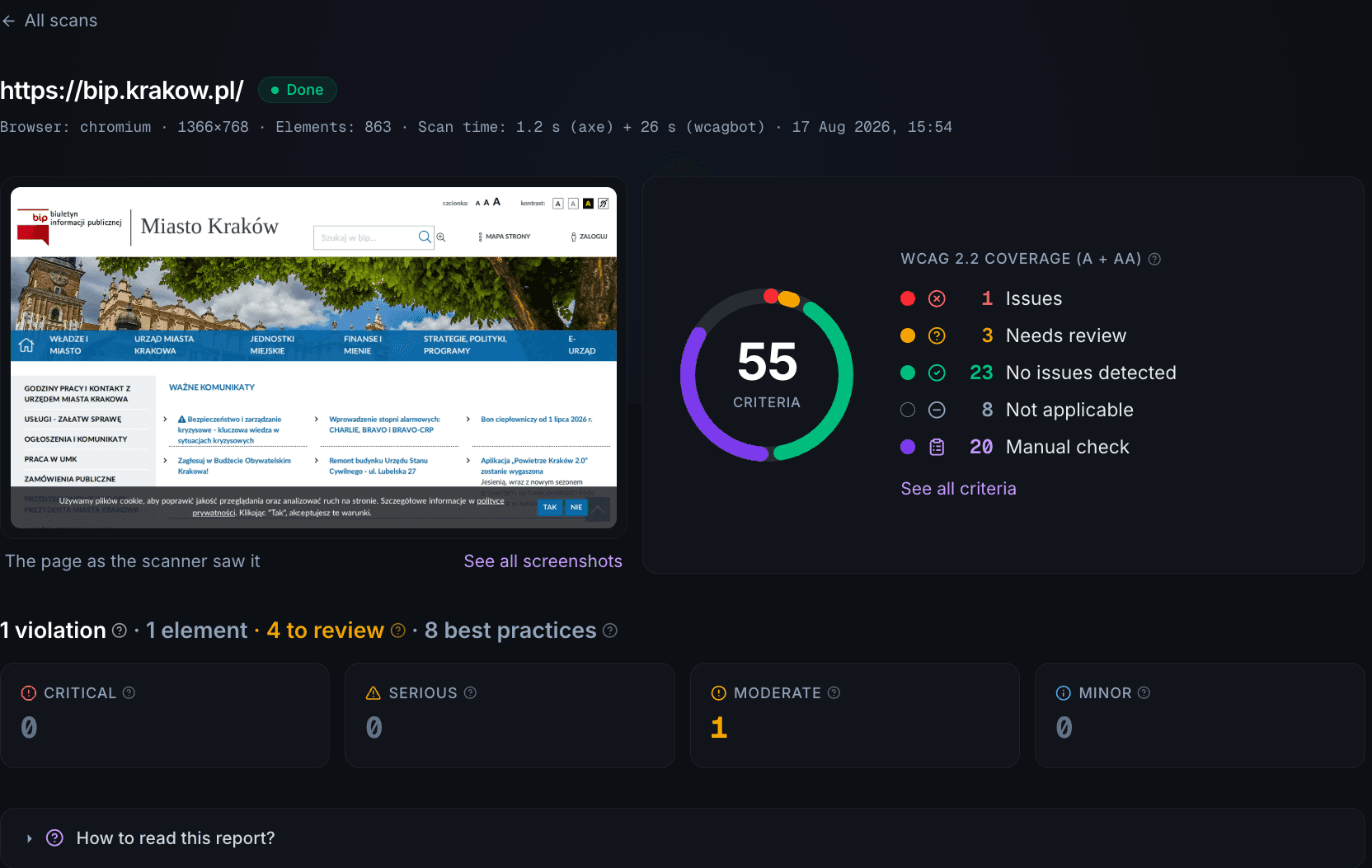Select the 8 best practices summary text

pyautogui.click(x=510, y=631)
